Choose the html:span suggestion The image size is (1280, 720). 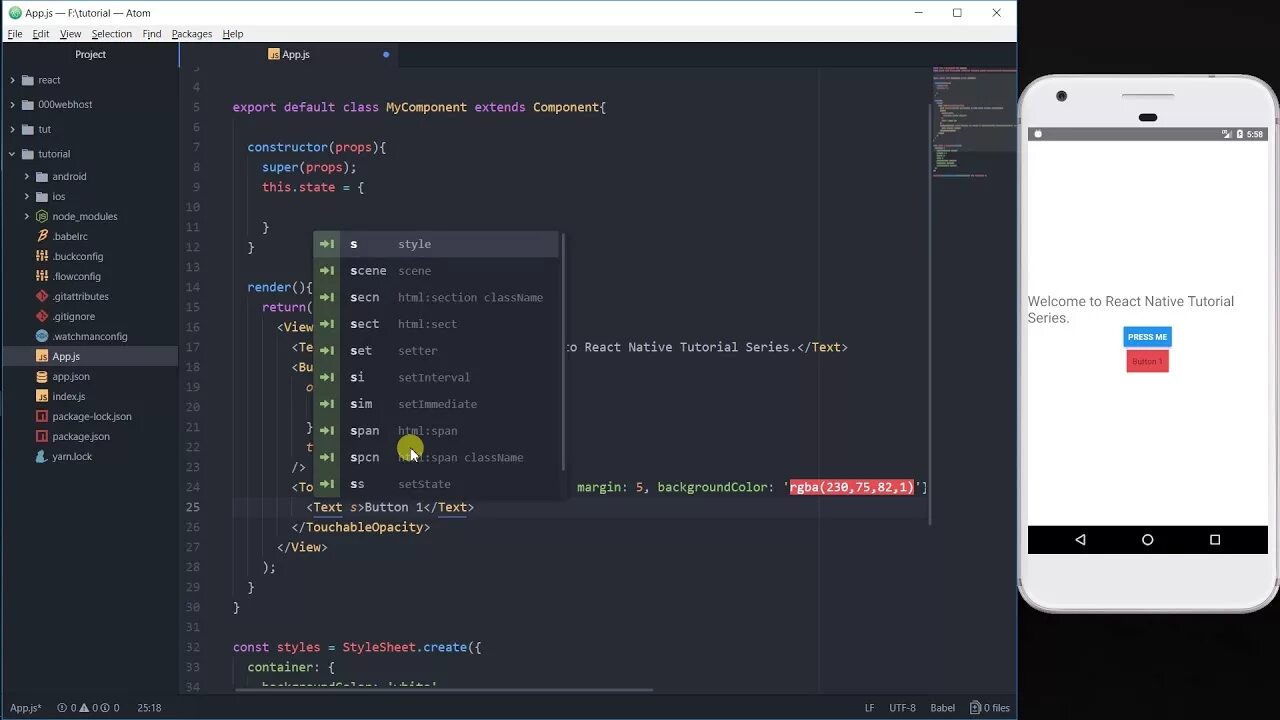pos(436,431)
